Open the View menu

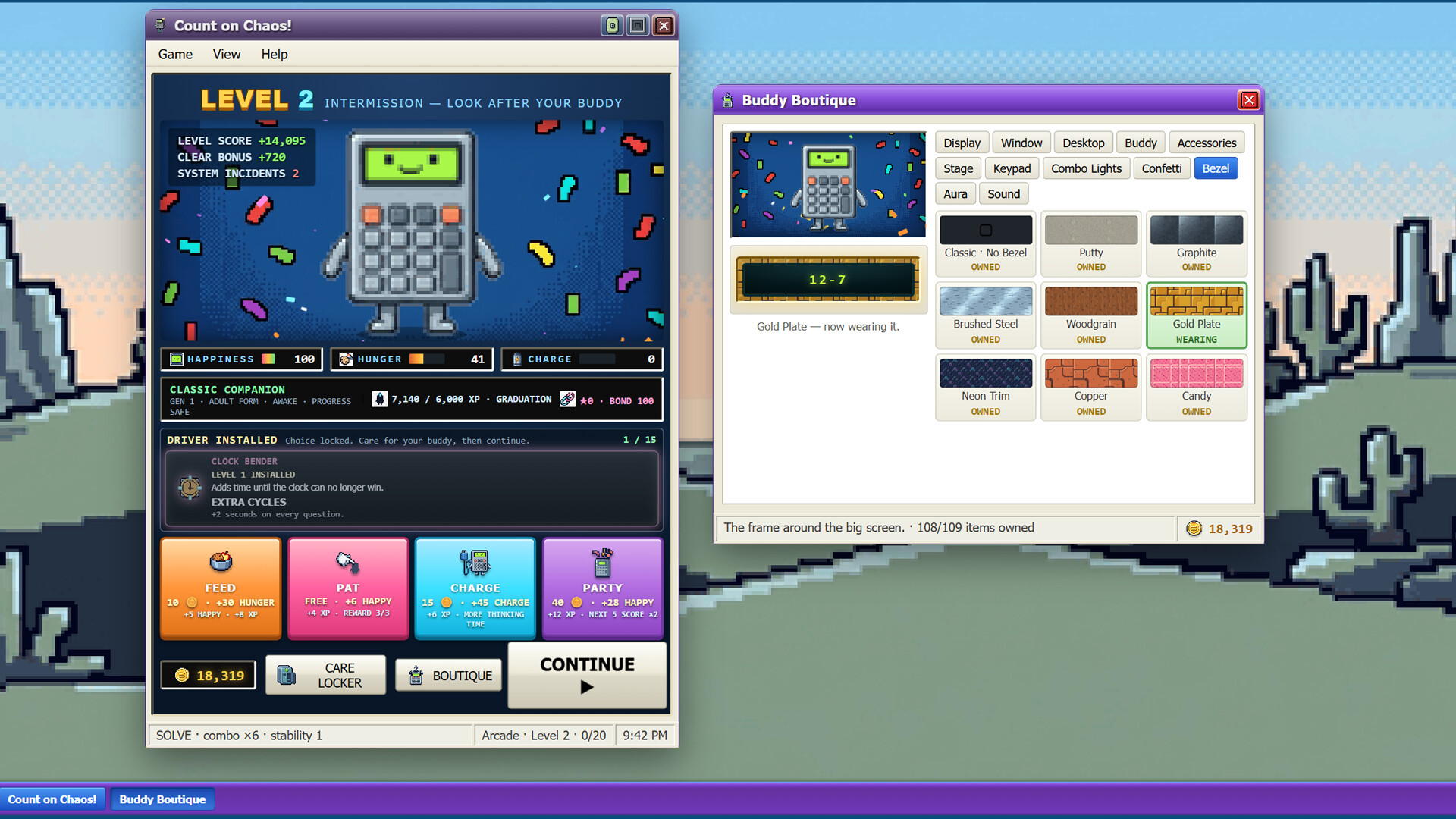coord(227,54)
